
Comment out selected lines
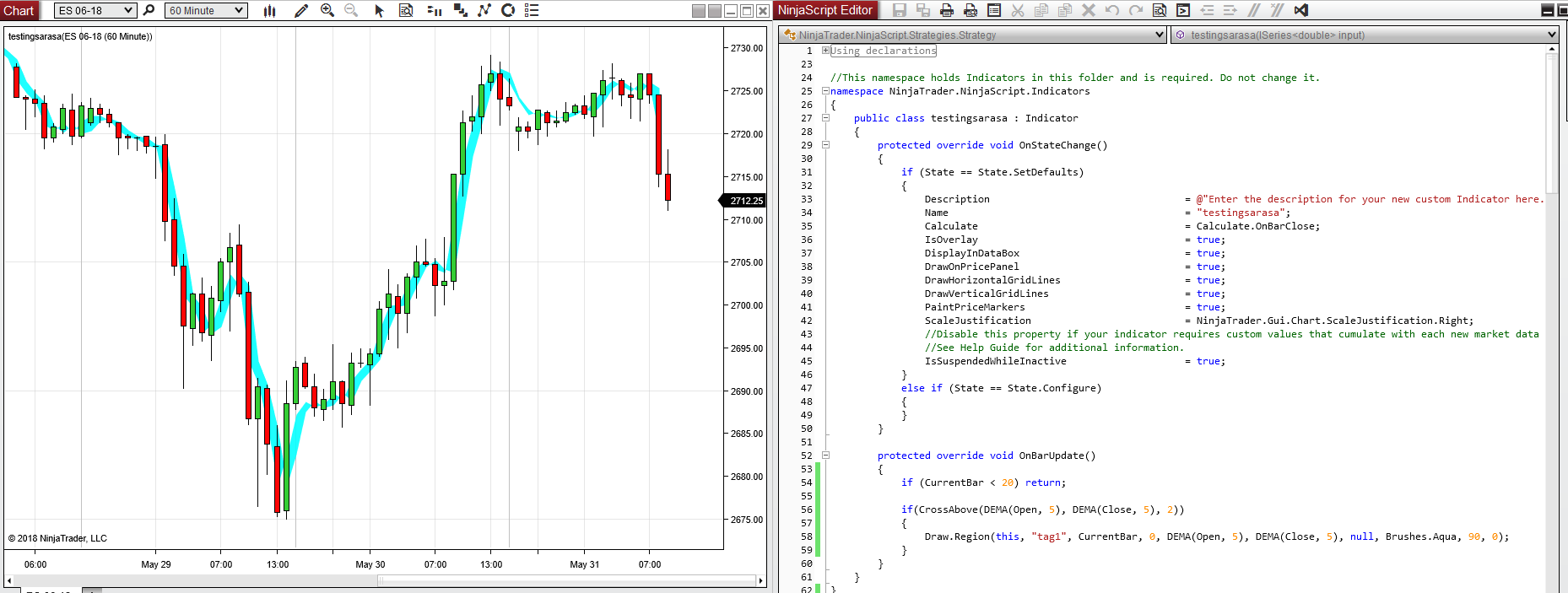[x=1254, y=10]
